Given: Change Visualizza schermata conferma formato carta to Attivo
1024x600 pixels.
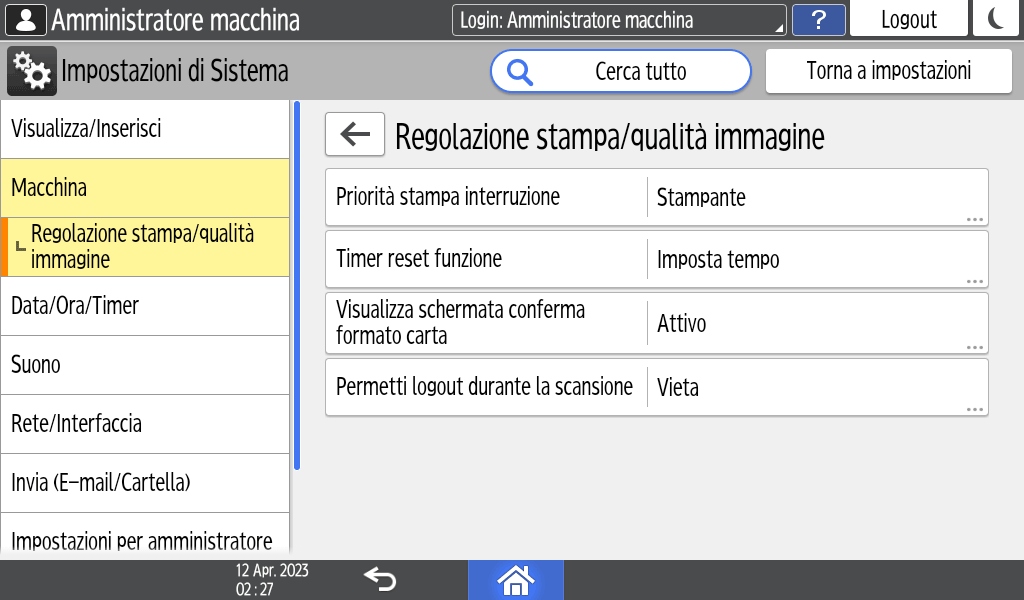Looking at the screenshot, I should pos(657,322).
